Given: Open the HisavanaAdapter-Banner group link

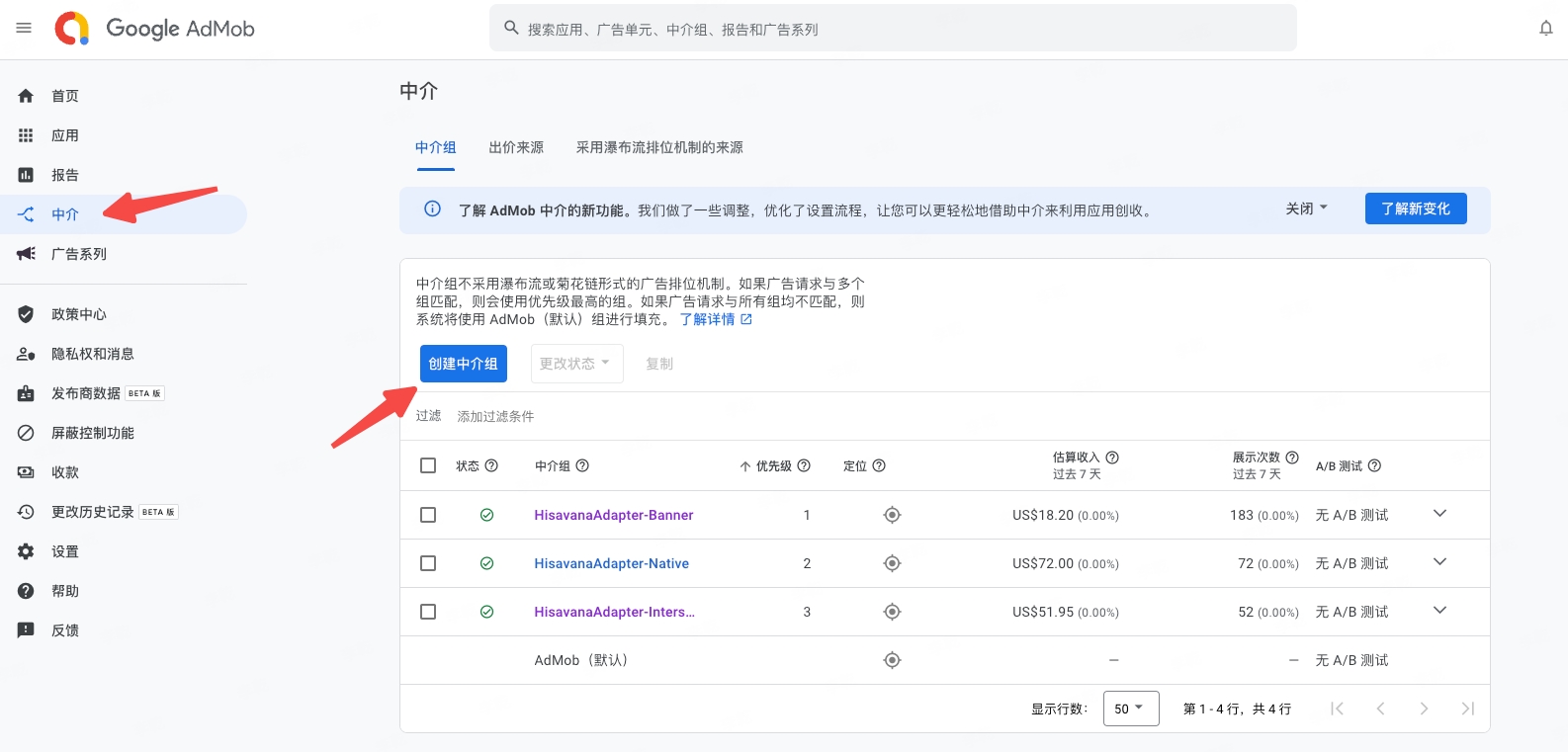Looking at the screenshot, I should click(614, 515).
